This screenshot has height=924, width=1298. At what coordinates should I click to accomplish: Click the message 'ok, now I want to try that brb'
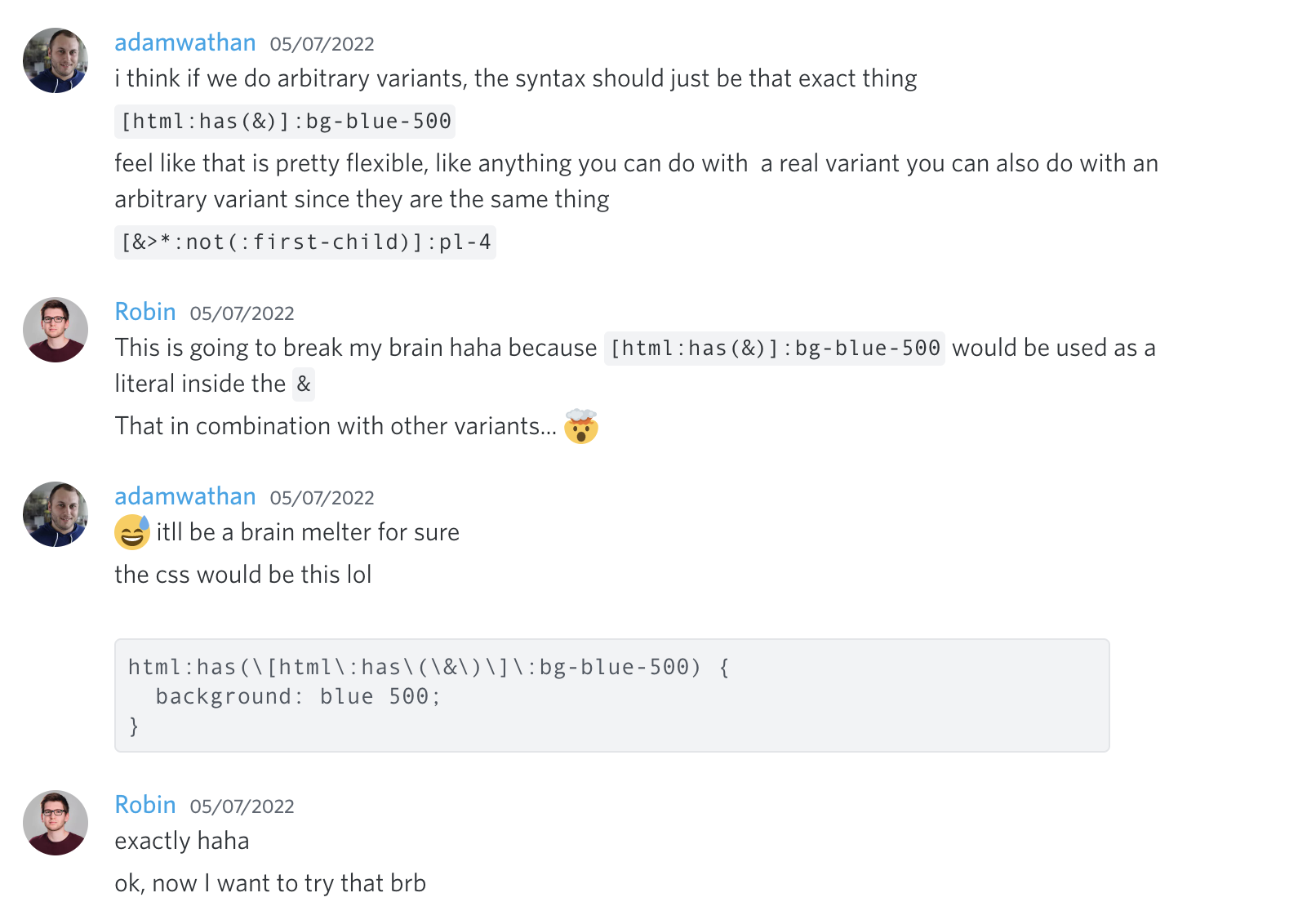270,882
